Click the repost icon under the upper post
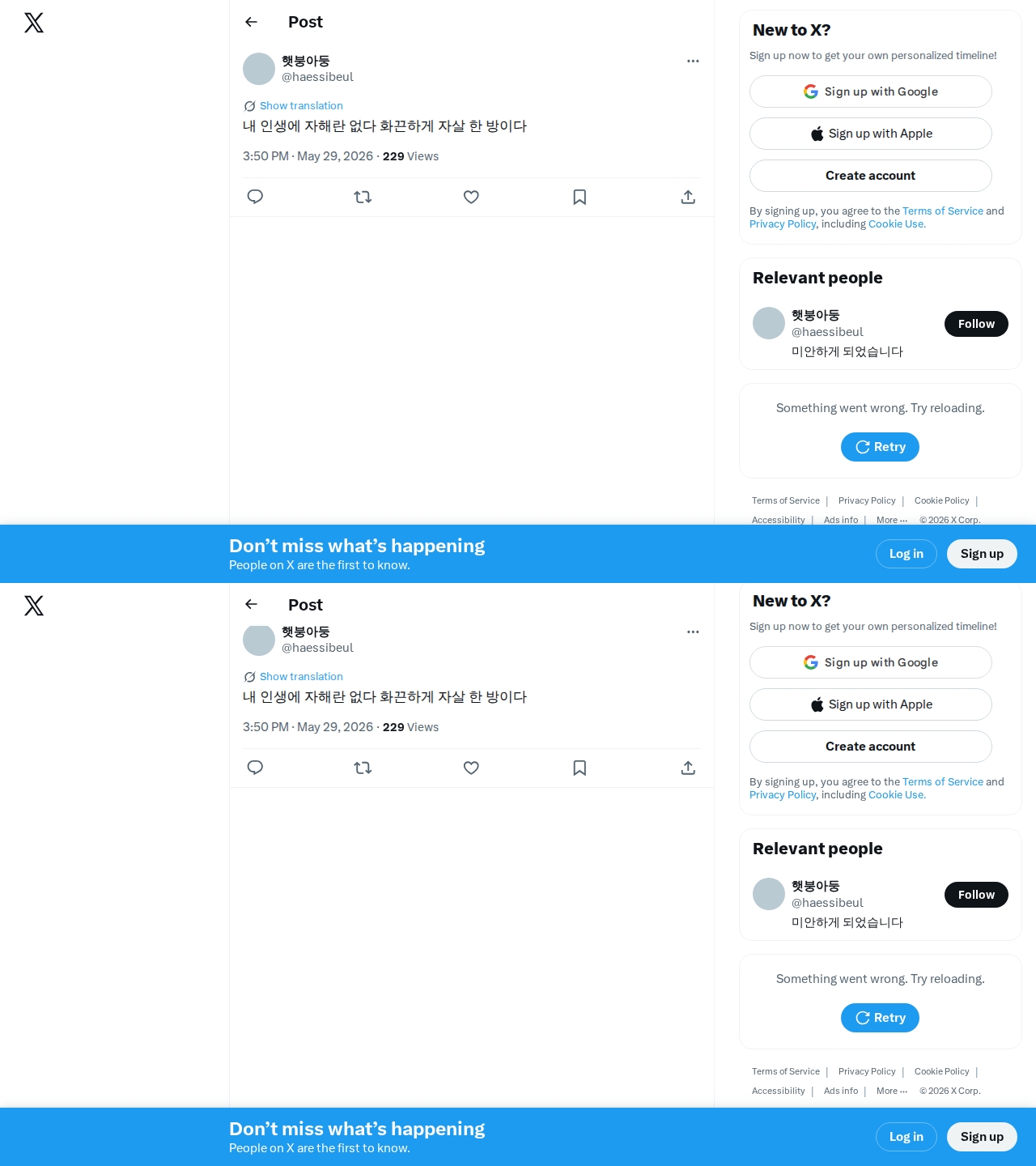 click(363, 197)
